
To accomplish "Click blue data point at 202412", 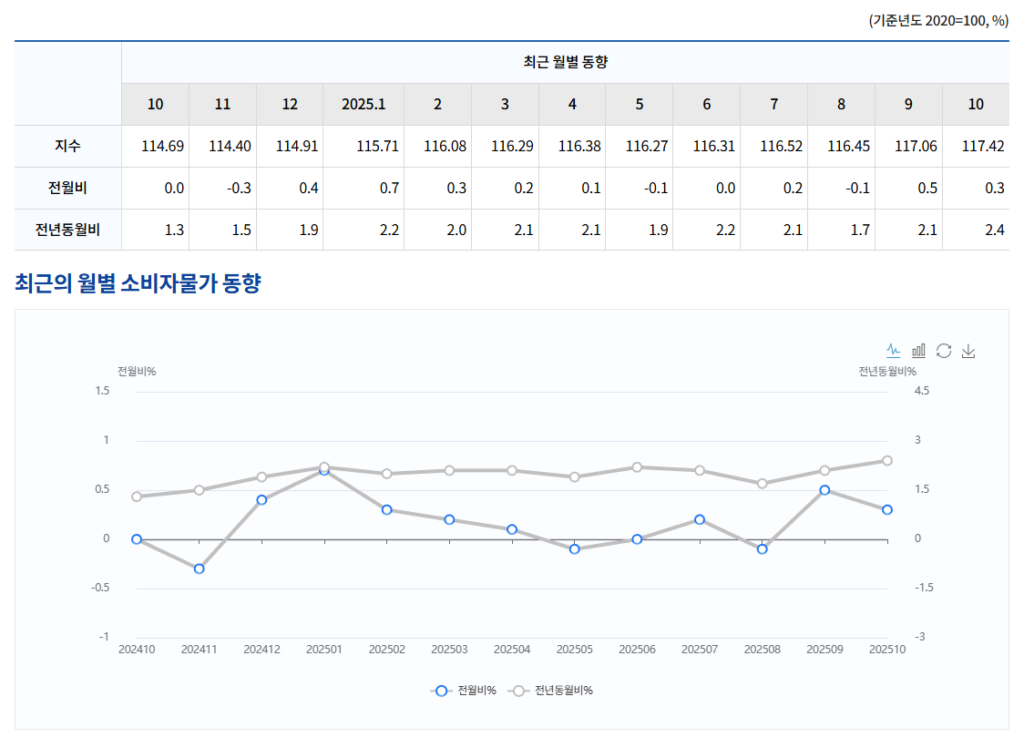I will (x=262, y=500).
